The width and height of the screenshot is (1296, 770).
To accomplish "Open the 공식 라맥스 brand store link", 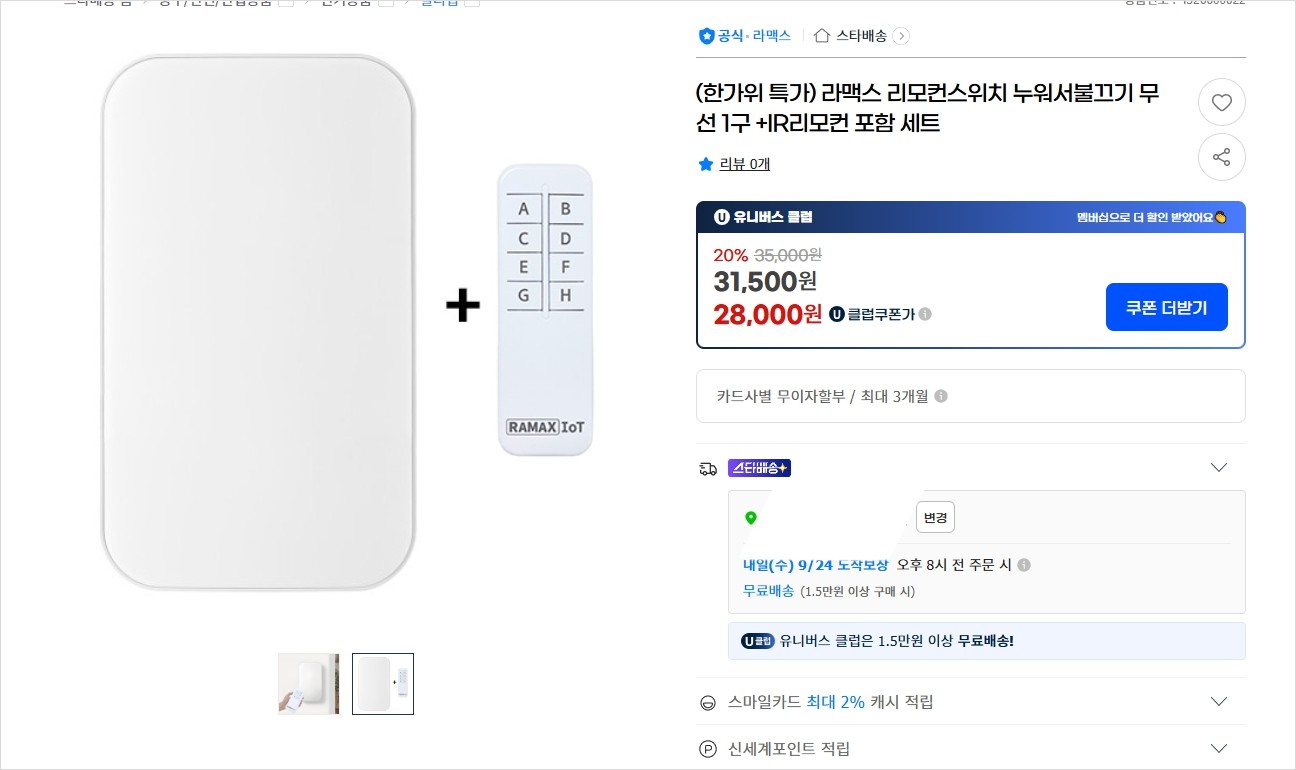I will (x=745, y=36).
